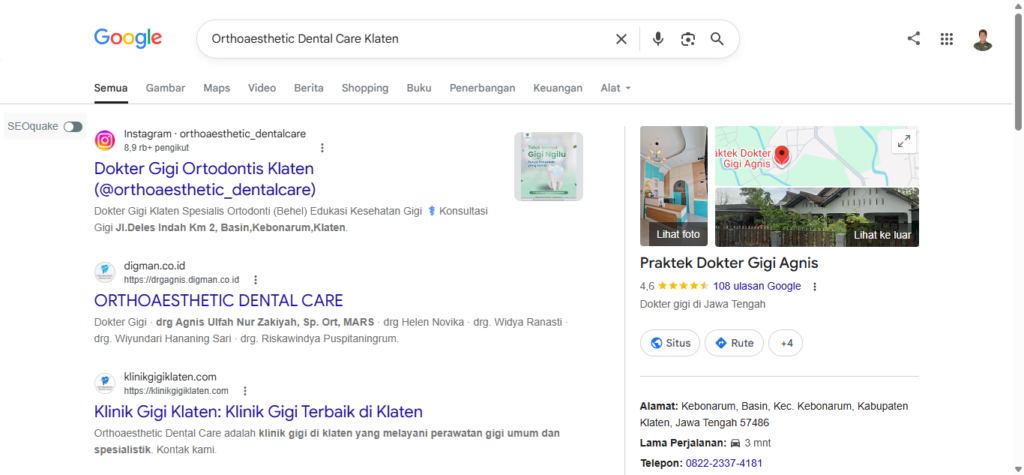This screenshot has height=475, width=1024.
Task: Click the Telepon label link
Action: pos(662,463)
